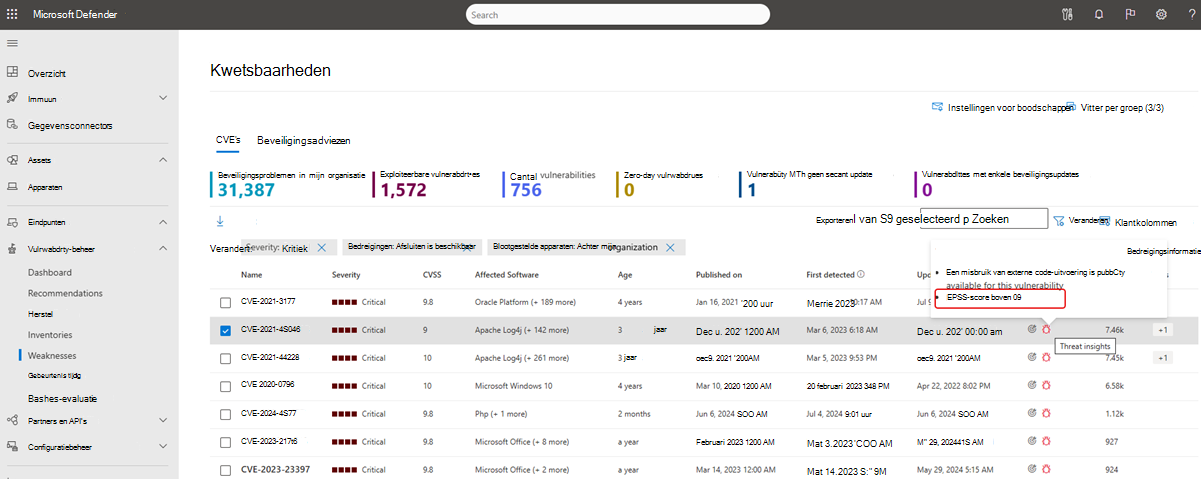Screen dimensions: 1201x479
Task: Sort by the Affected Software column header
Action: click(x=508, y=274)
